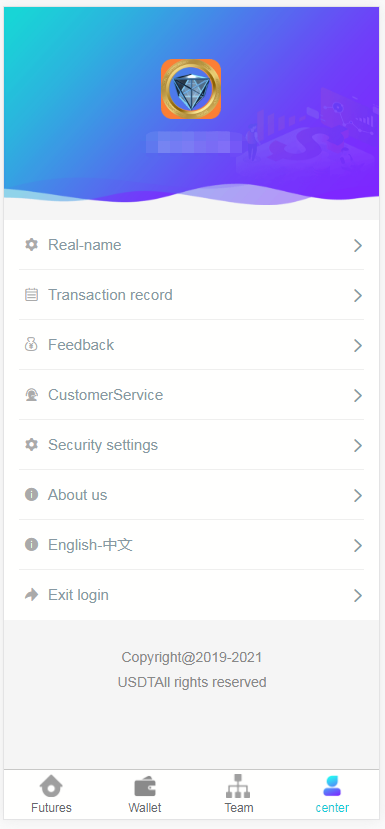Image resolution: width=385 pixels, height=829 pixels.
Task: Click the calendar icon beside Transaction record
Action: click(32, 294)
